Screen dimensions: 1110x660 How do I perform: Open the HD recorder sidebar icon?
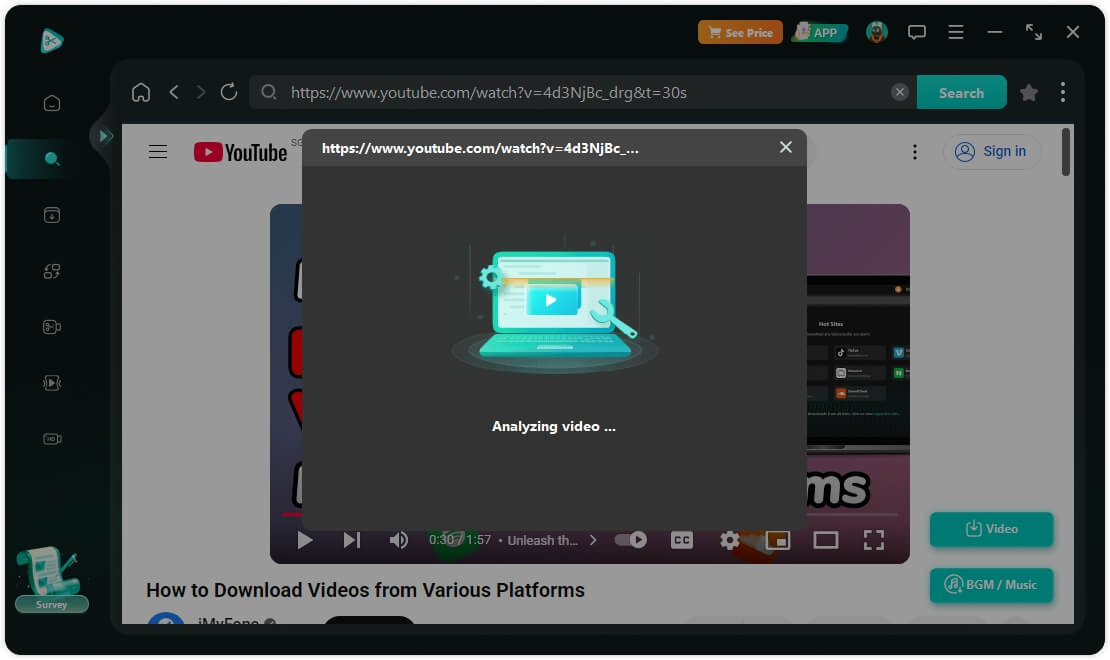pyautogui.click(x=52, y=439)
